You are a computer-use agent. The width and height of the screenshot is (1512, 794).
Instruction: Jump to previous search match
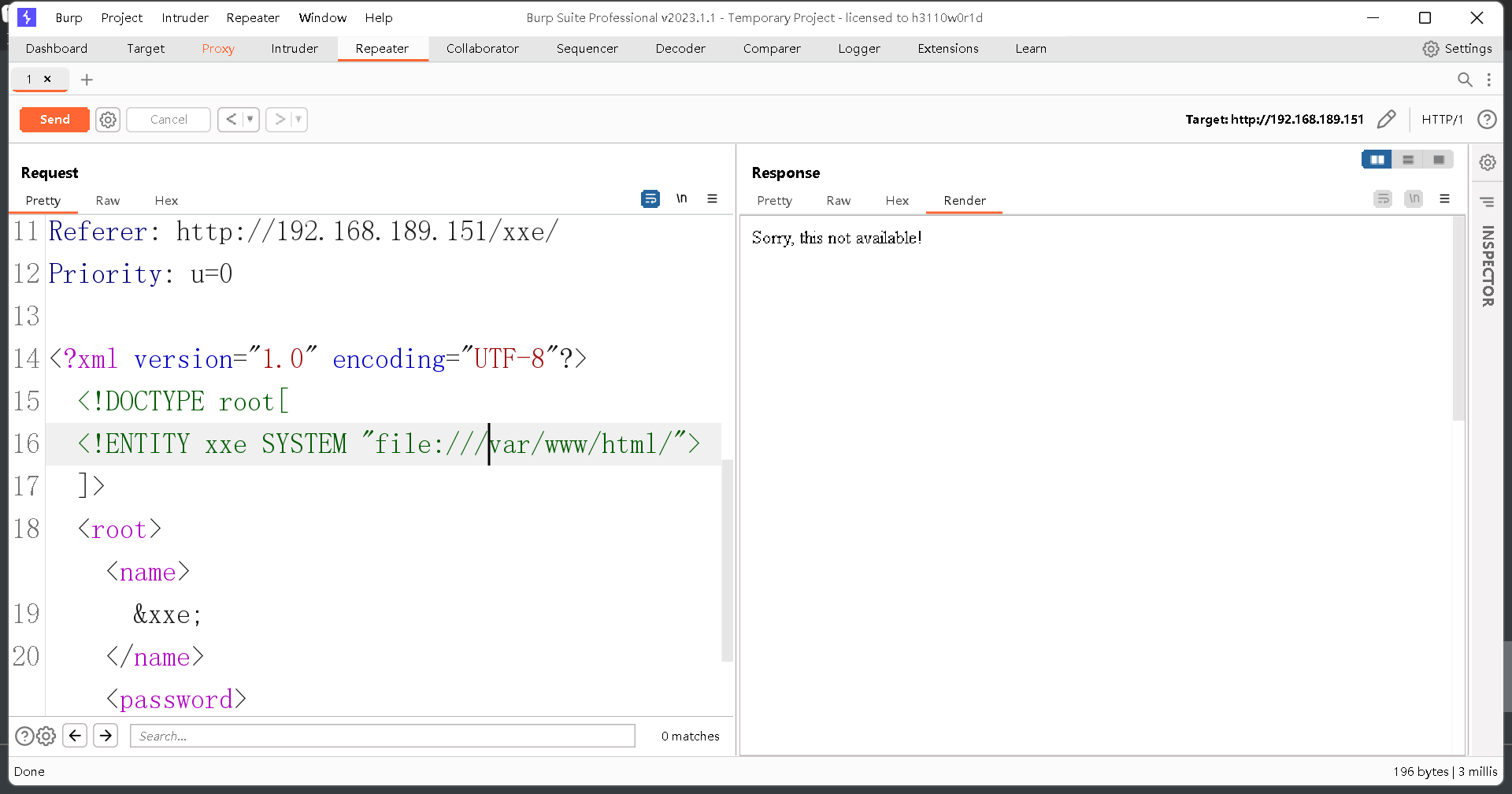75,736
